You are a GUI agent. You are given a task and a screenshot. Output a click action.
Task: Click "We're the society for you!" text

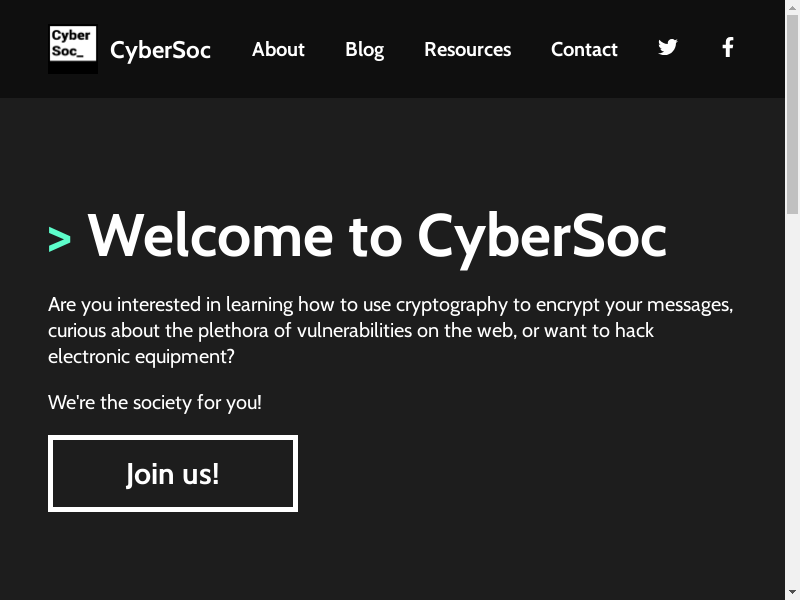pyautogui.click(x=155, y=403)
